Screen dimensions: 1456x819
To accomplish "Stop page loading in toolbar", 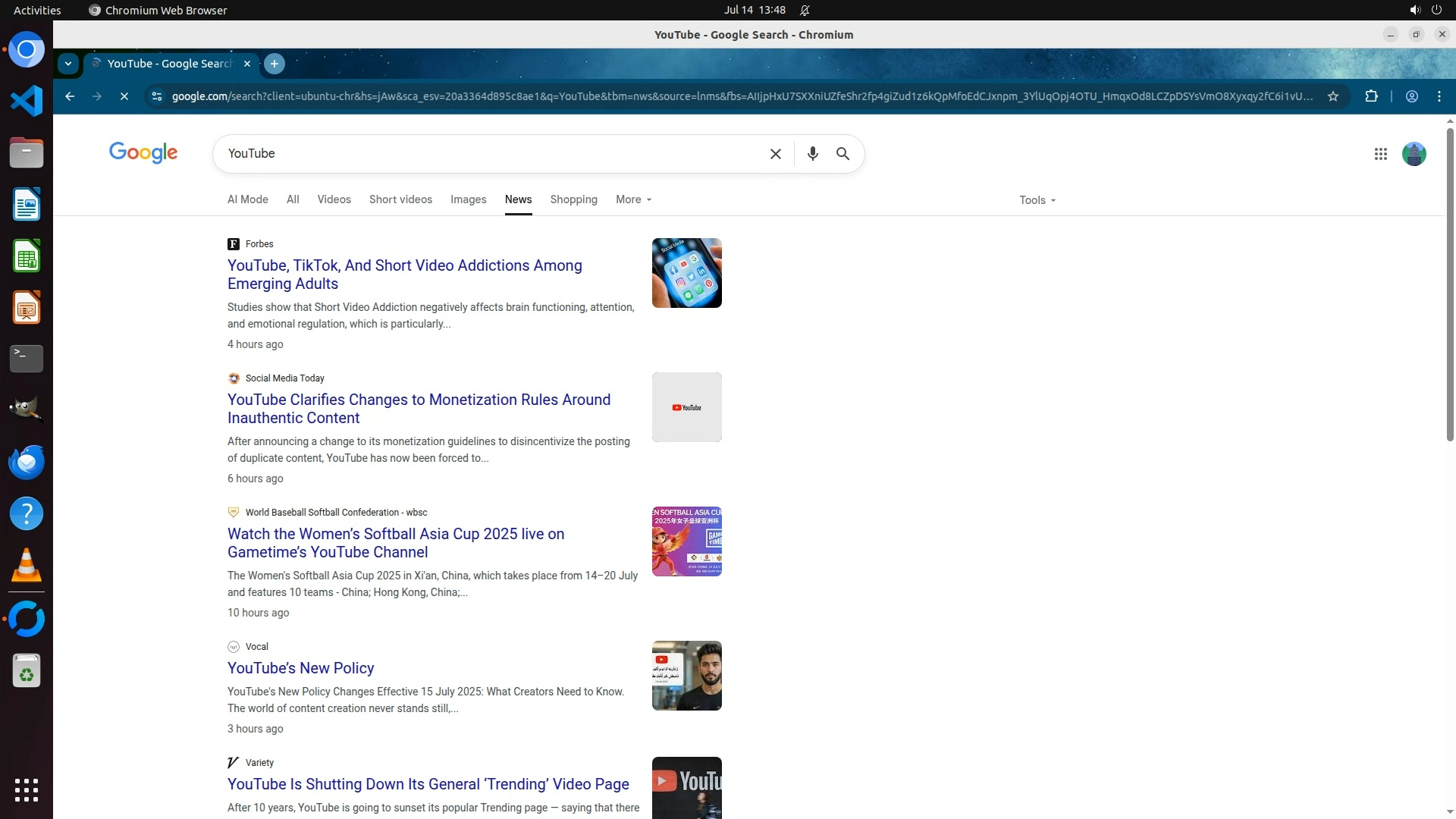I will [x=124, y=96].
